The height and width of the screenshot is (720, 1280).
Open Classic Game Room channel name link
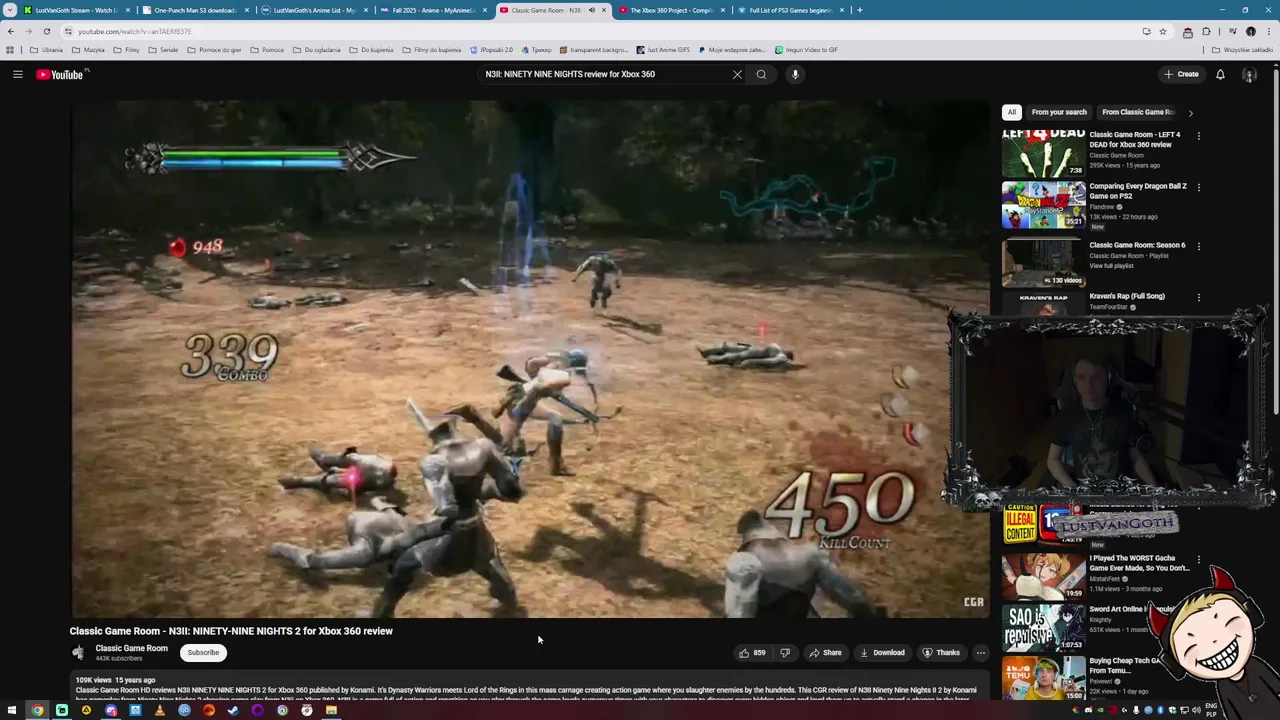(131, 648)
